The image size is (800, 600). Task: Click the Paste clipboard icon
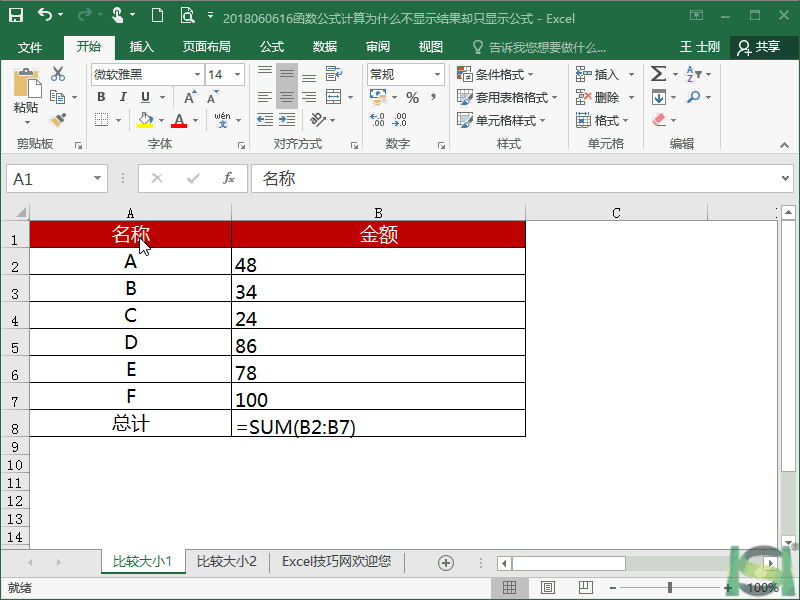click(x=27, y=83)
